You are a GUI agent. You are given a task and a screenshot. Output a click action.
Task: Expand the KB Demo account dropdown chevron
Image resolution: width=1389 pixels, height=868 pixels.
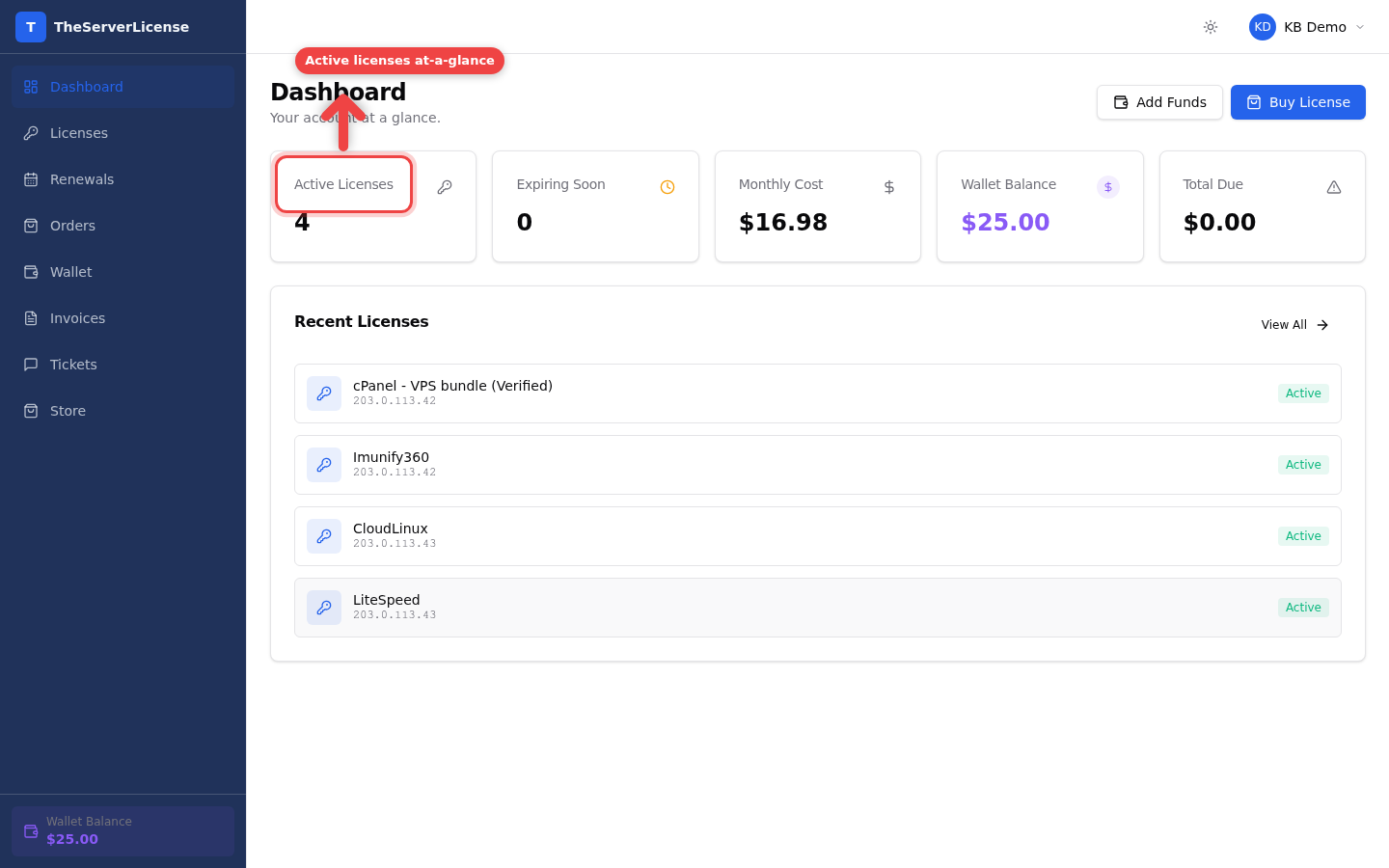[x=1360, y=27]
